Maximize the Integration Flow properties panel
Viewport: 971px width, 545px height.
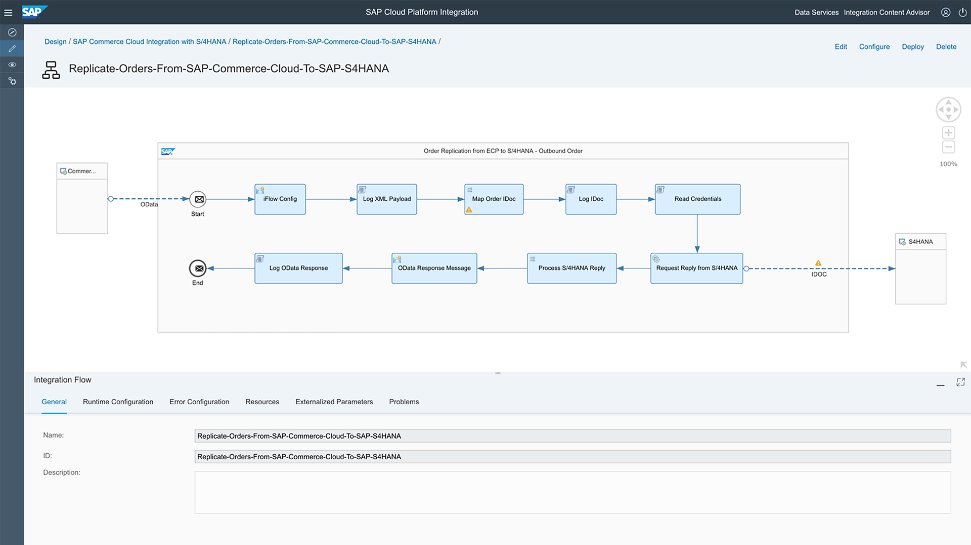coord(960,382)
